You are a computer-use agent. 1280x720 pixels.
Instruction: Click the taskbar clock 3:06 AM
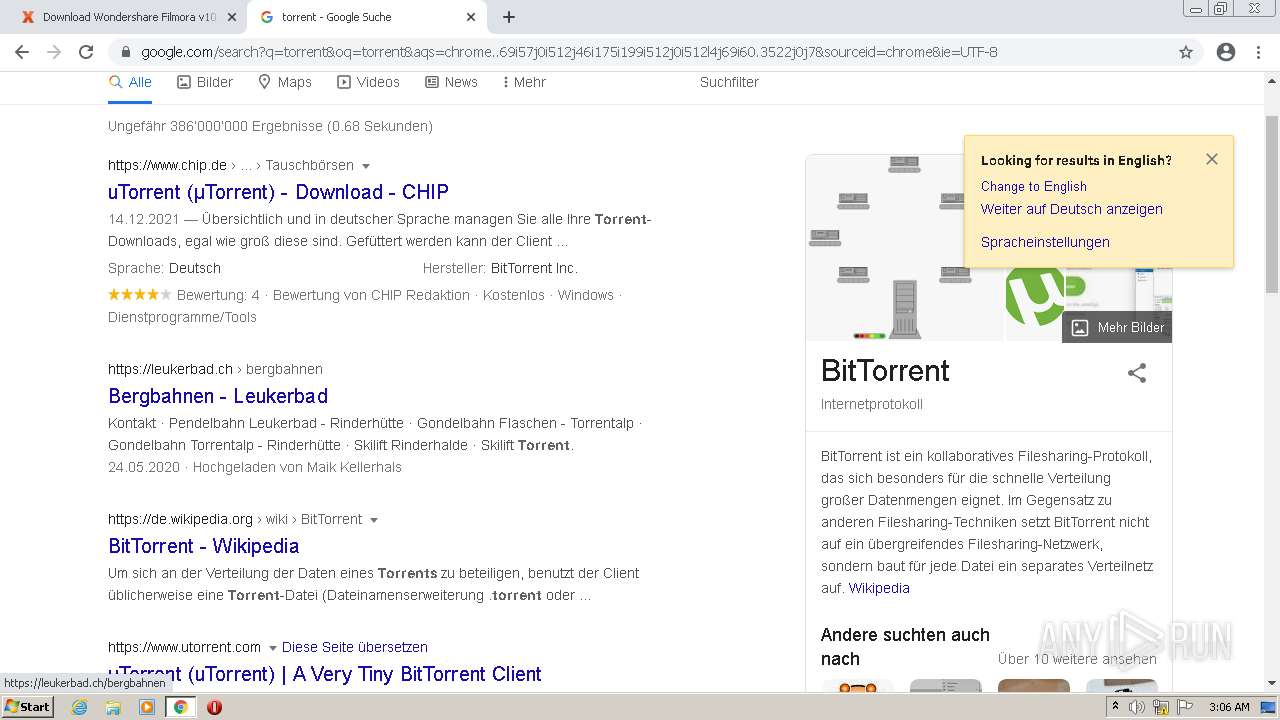tap(1229, 707)
